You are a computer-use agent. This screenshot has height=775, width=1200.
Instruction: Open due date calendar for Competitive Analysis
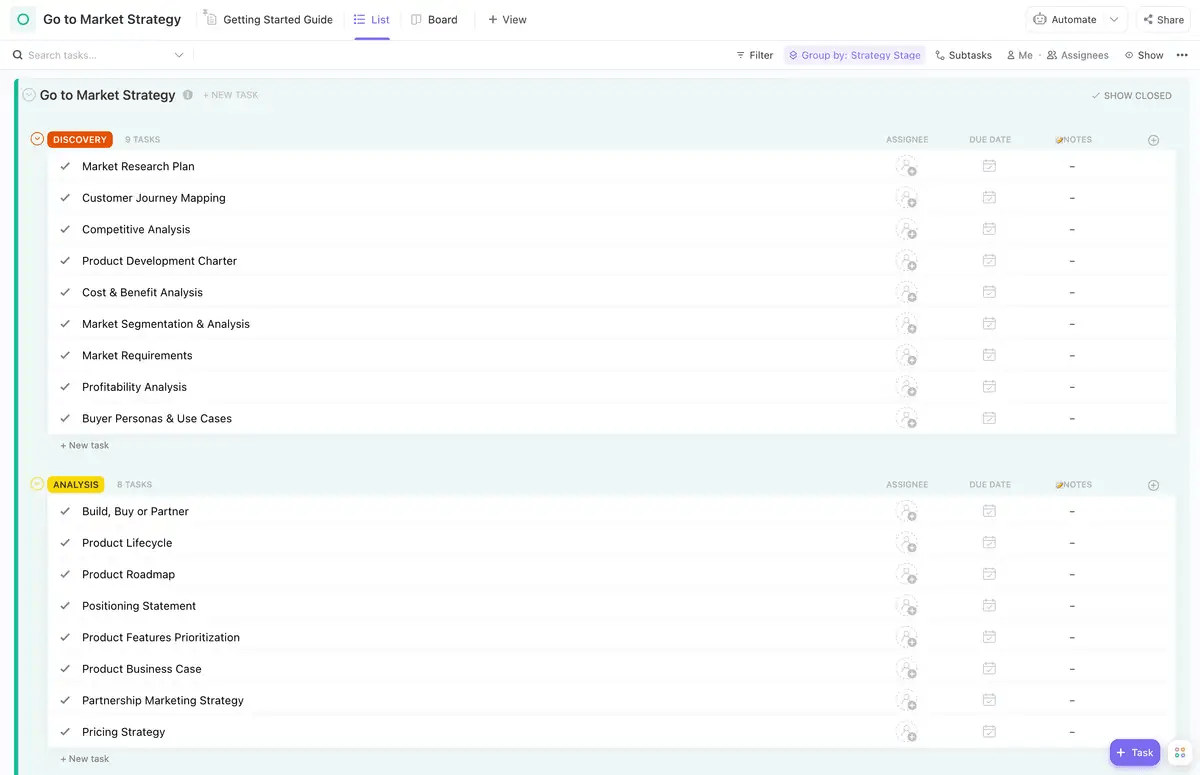[989, 229]
